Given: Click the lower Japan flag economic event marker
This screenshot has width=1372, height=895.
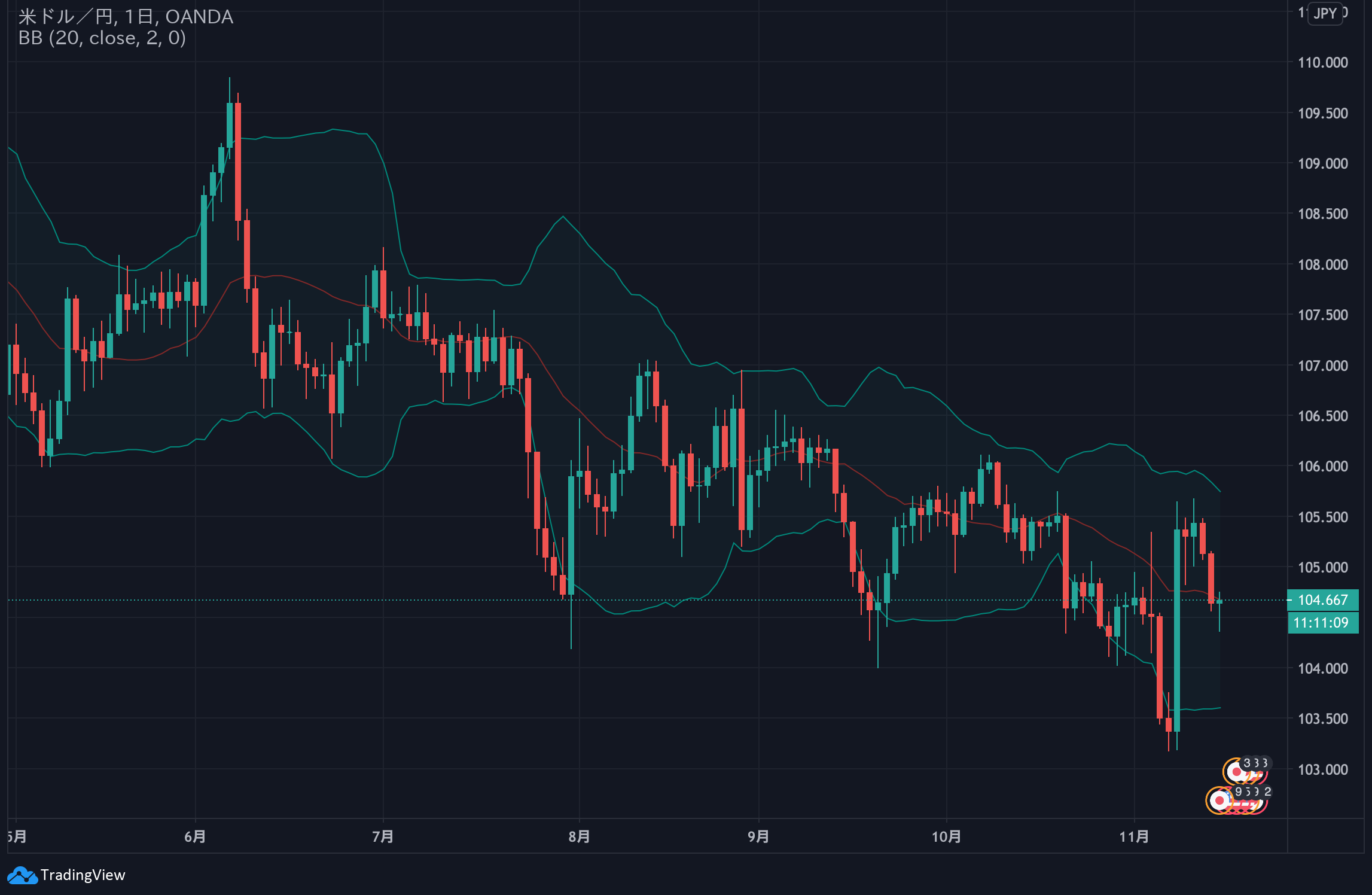Looking at the screenshot, I should point(1219,800).
